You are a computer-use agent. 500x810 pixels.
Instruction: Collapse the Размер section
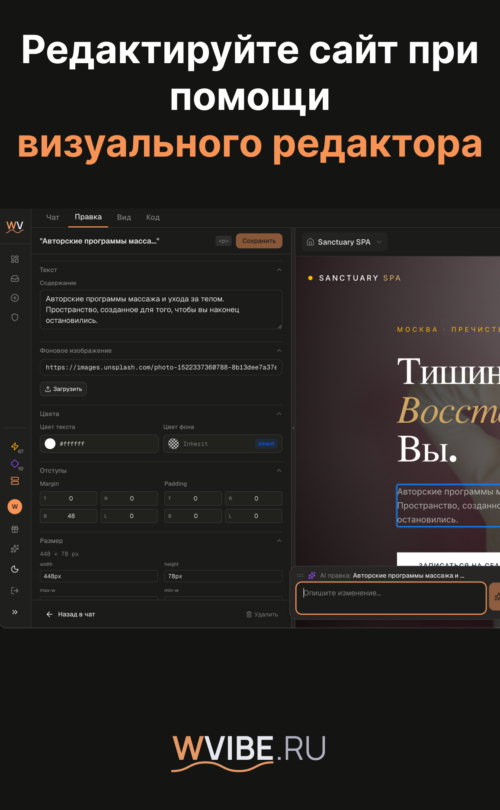(279, 541)
